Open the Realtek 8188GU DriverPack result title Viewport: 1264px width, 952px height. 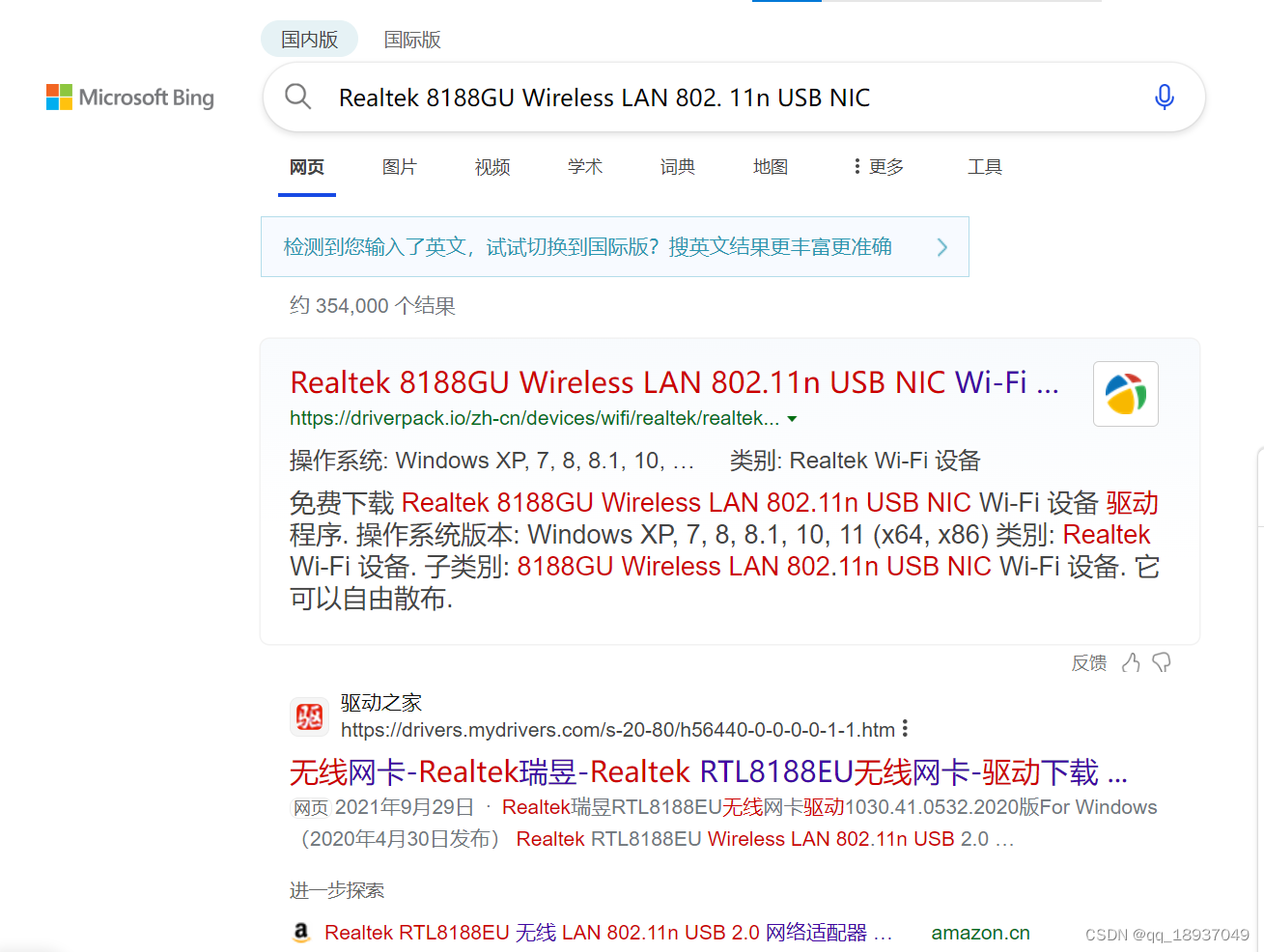[674, 382]
